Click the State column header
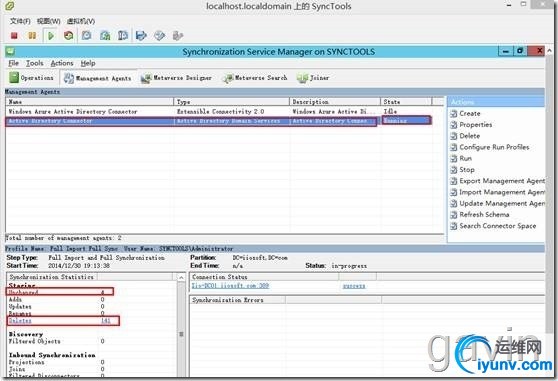 coord(406,102)
